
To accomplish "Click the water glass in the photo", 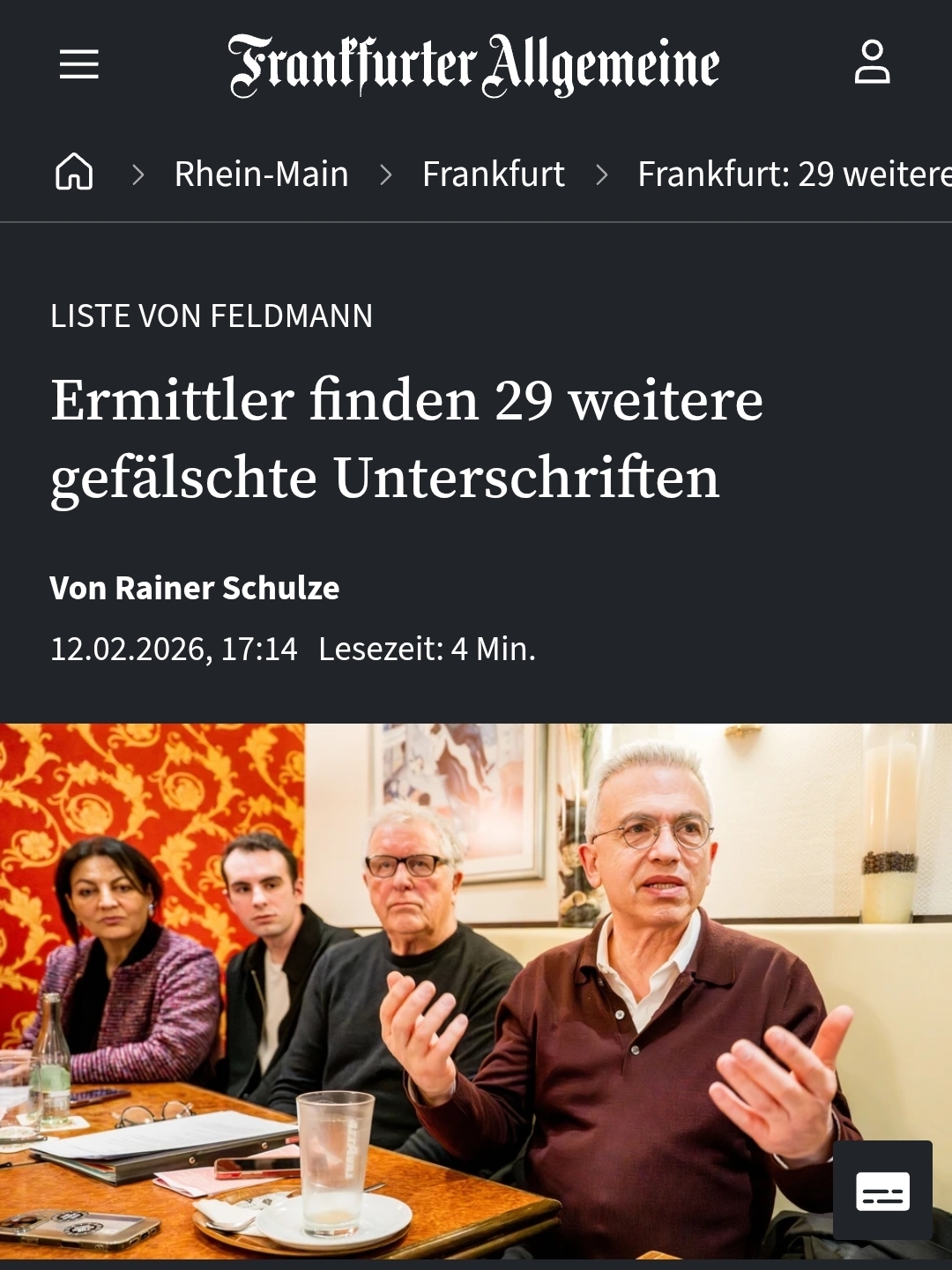I will point(334,1162).
